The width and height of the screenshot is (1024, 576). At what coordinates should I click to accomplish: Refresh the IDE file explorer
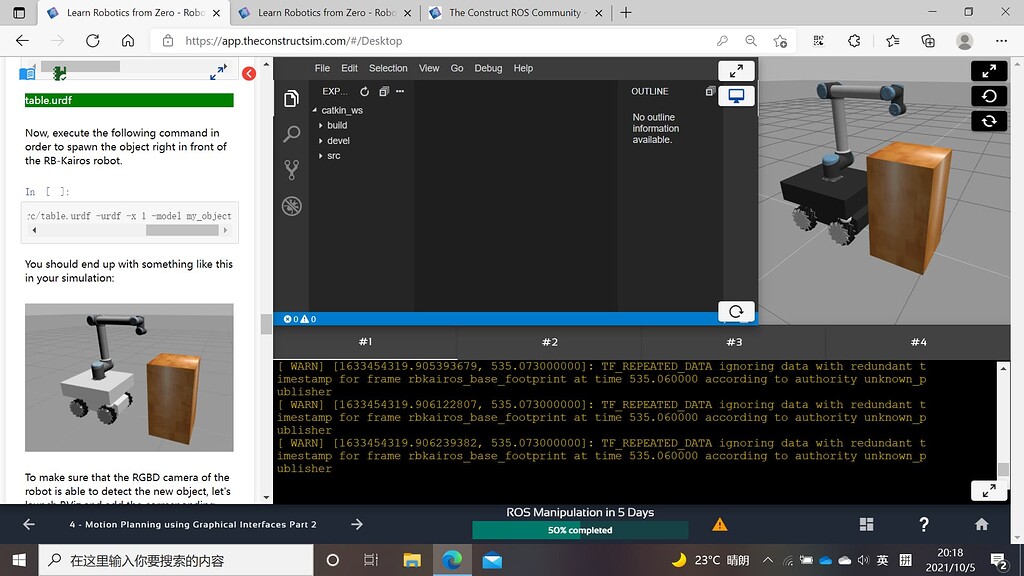pyautogui.click(x=364, y=91)
